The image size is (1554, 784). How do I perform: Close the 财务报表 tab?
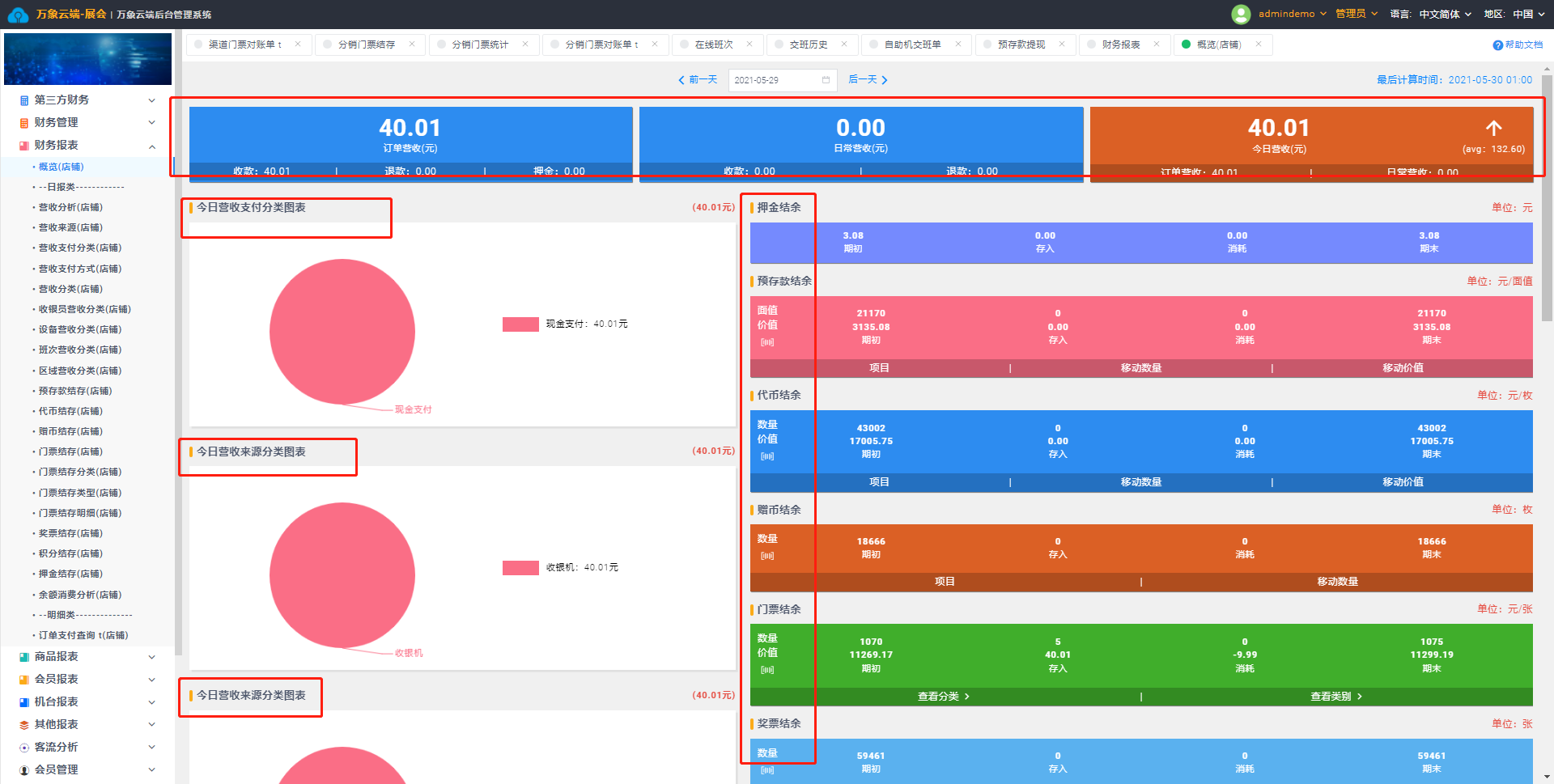point(1157,44)
